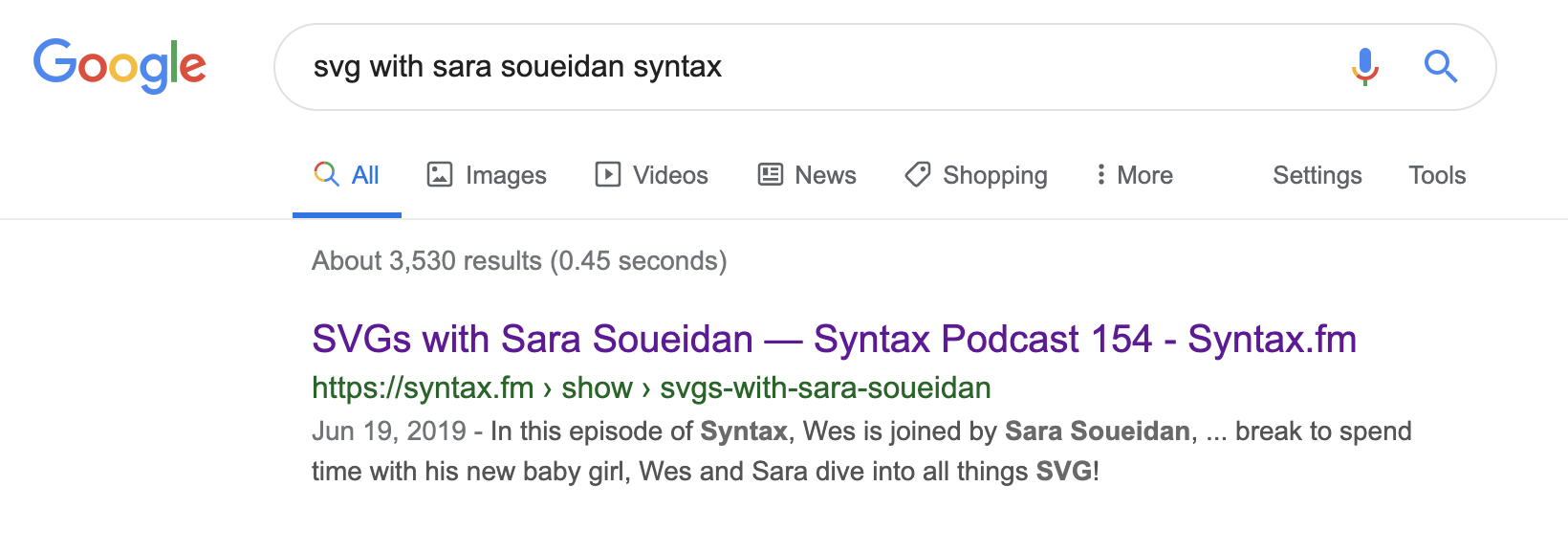
Task: Open the Settings menu
Action: [1317, 175]
